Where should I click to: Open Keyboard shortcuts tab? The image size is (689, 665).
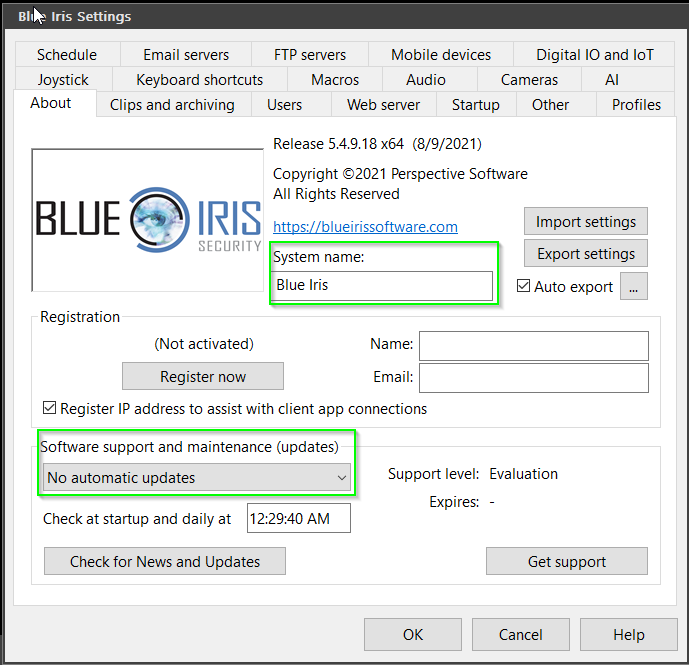(199, 80)
